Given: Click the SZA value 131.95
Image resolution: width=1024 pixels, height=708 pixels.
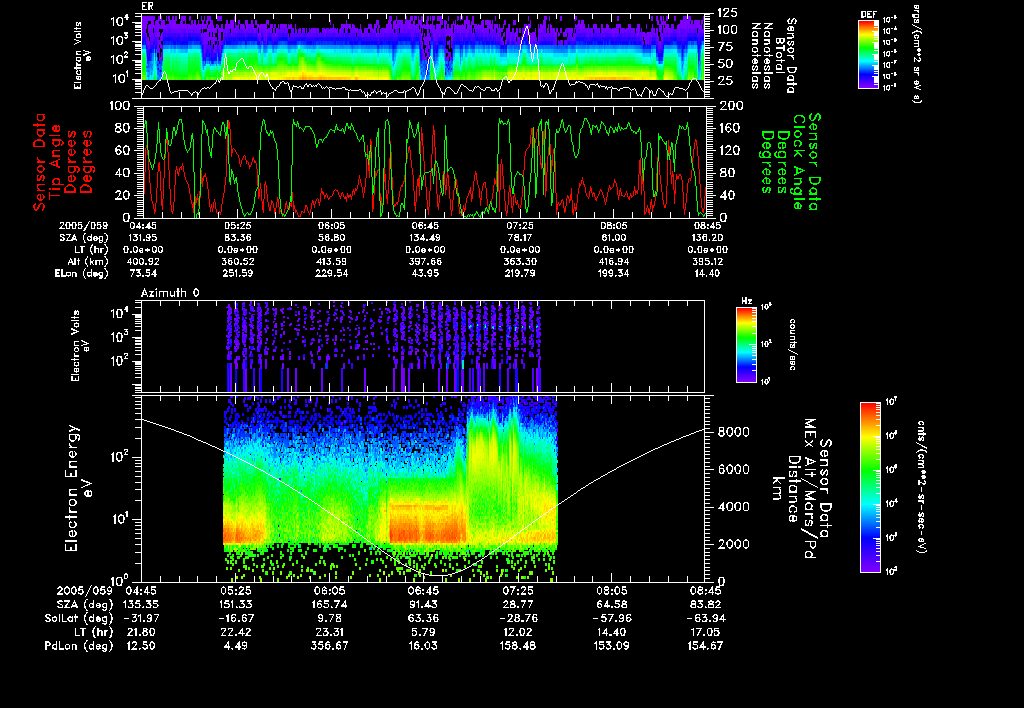Looking at the screenshot, I should 144,238.
